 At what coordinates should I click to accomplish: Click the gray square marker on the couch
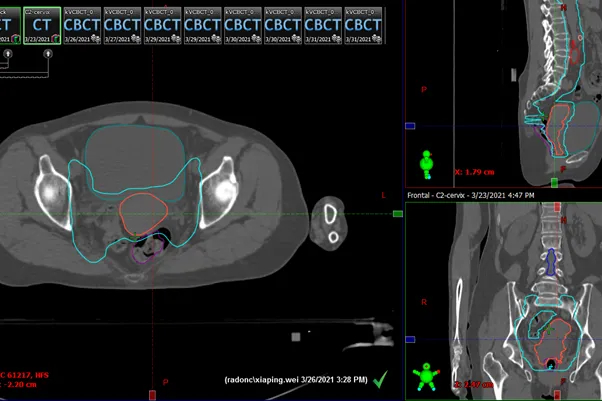(296, 337)
